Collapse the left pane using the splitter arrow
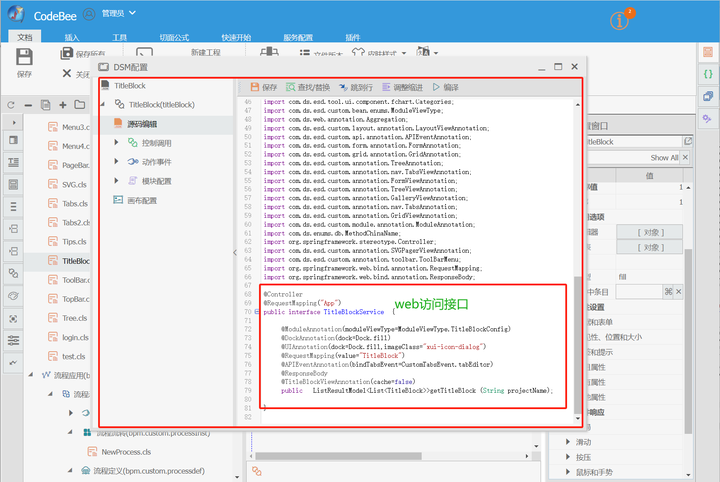The image size is (720, 482). point(235,252)
